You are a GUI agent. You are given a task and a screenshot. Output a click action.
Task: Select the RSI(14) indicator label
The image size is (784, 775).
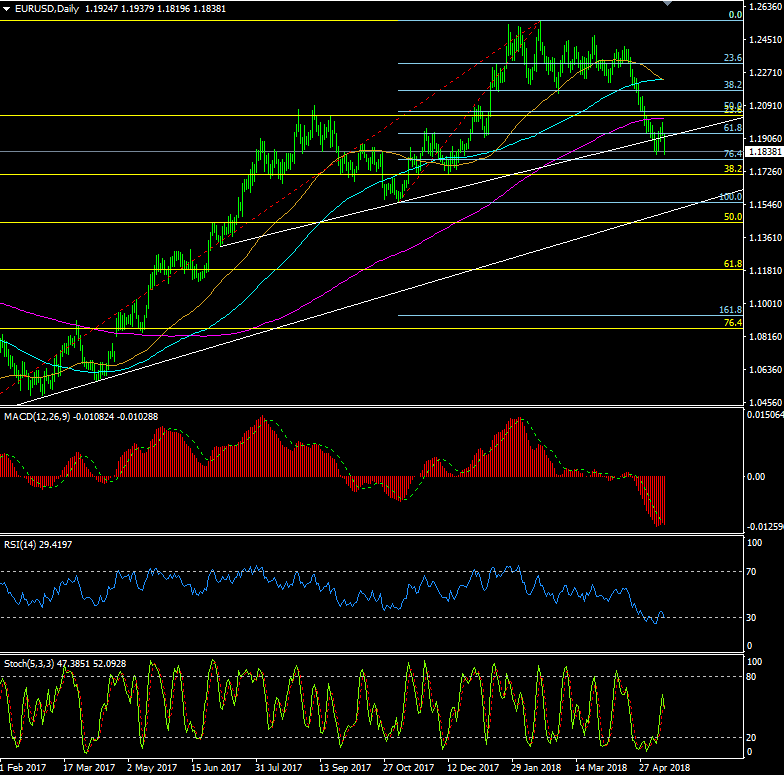(x=22, y=545)
